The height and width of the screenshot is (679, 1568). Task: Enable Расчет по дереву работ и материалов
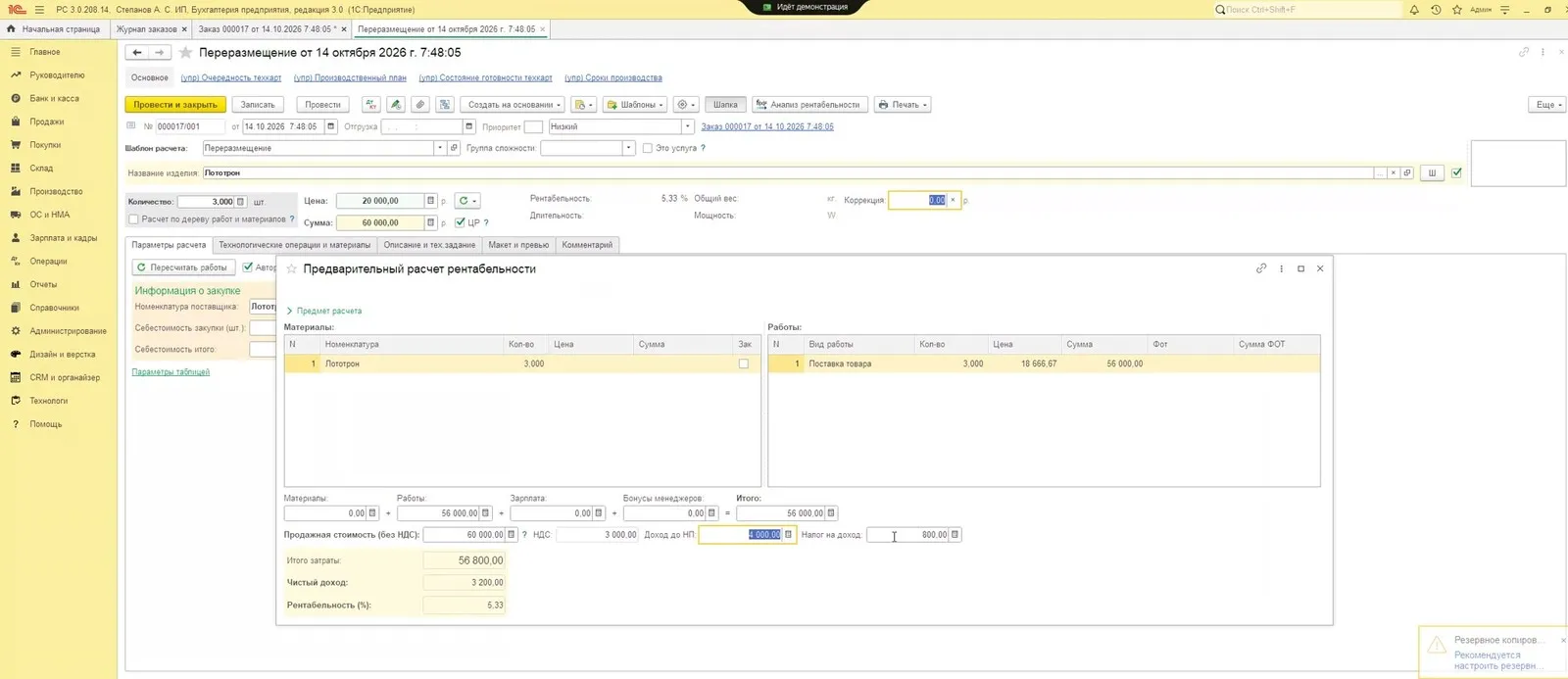coord(133,219)
